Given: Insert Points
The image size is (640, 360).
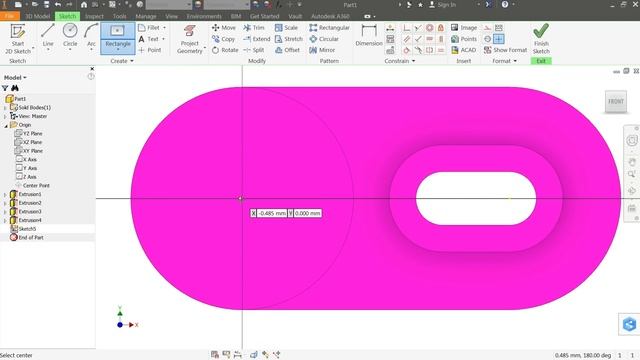Looking at the screenshot, I should tap(464, 39).
